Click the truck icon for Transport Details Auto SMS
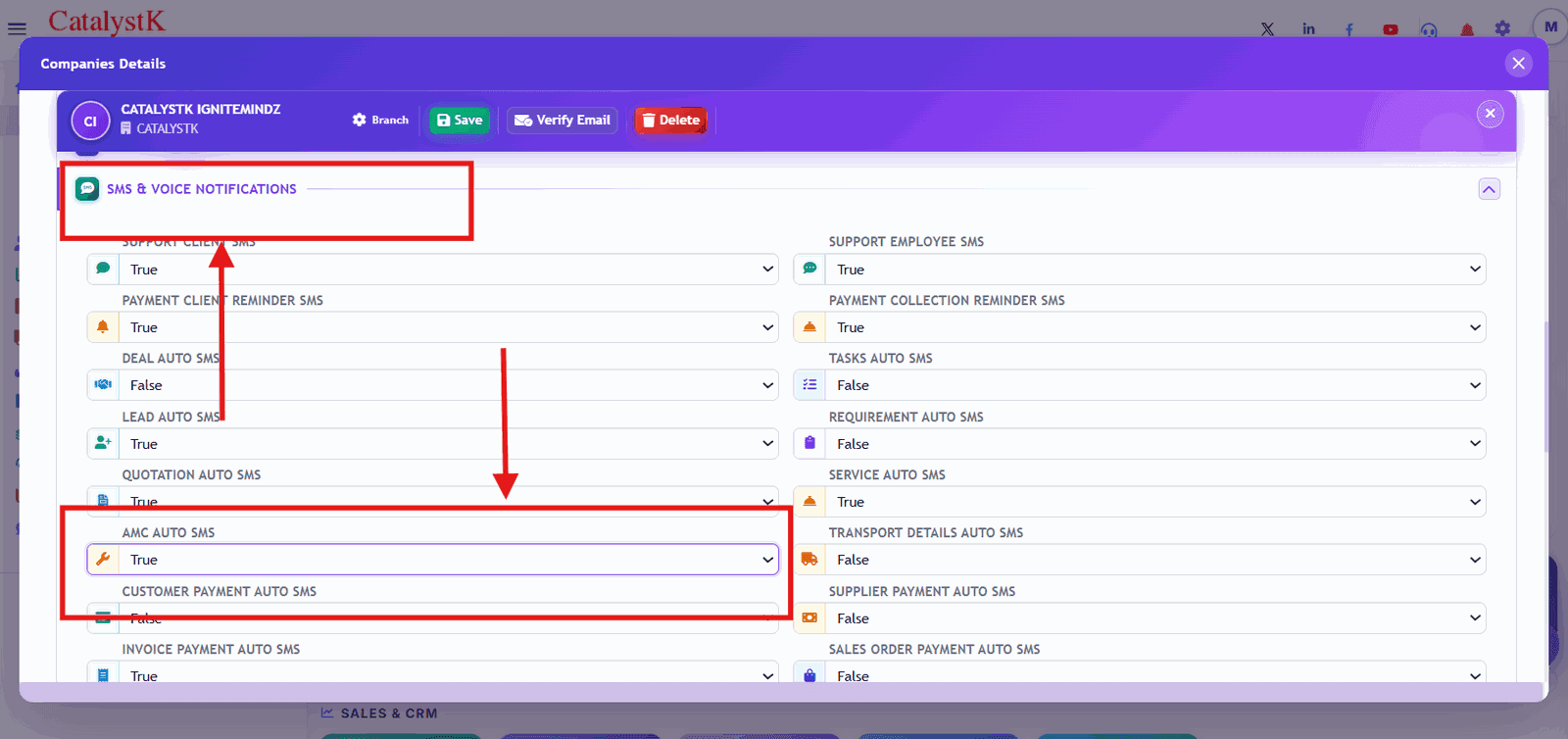 click(x=809, y=559)
